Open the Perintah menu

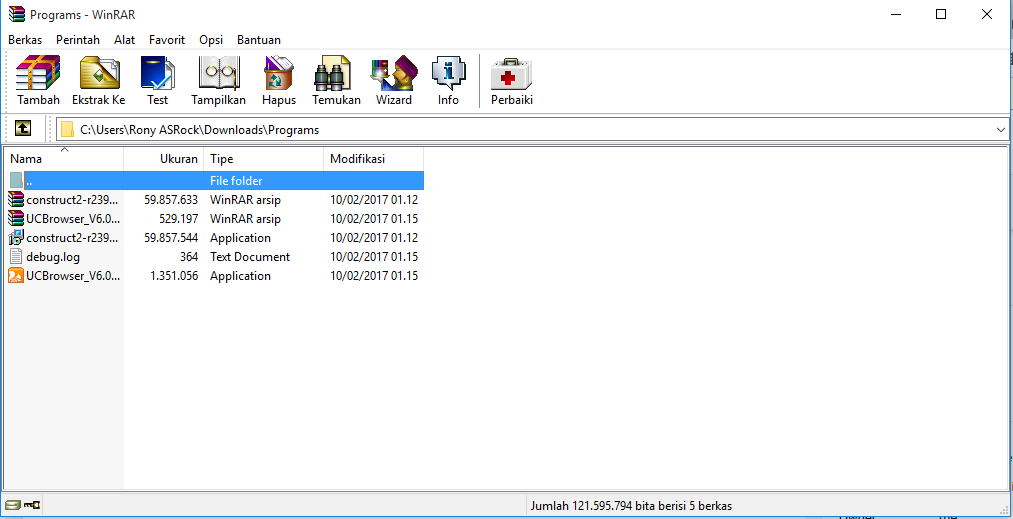tap(78, 40)
